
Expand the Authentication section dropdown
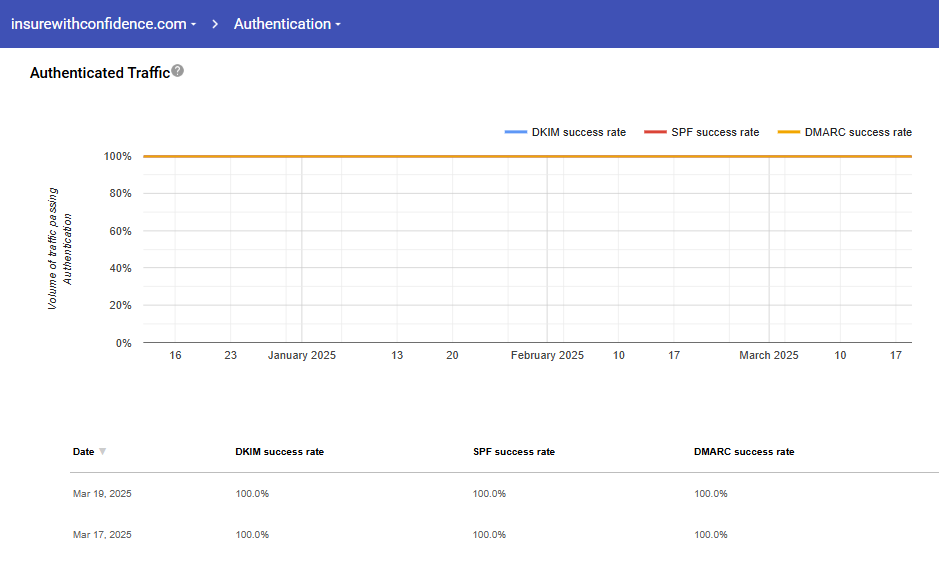pos(287,24)
